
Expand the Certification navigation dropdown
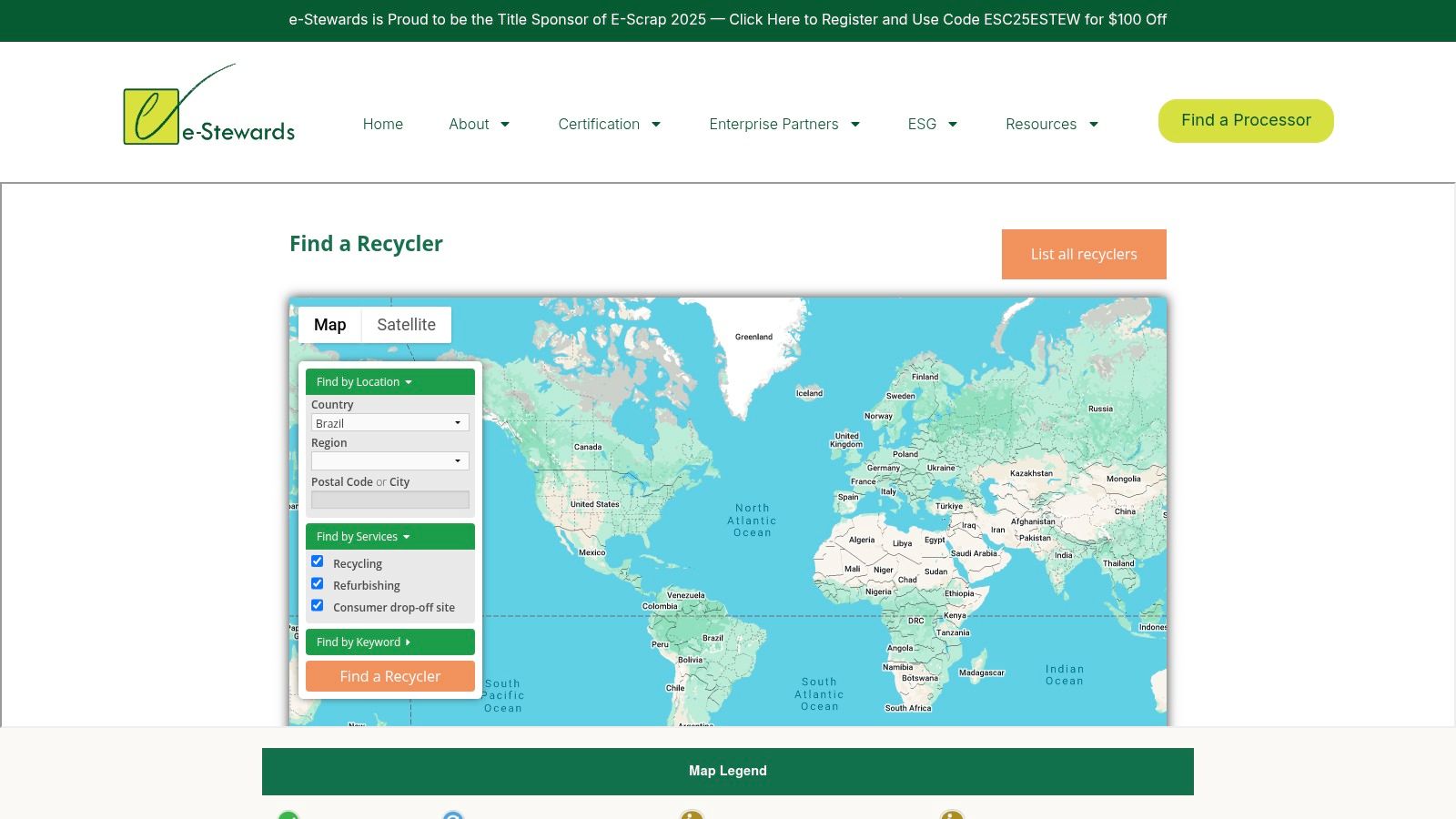[x=609, y=124]
